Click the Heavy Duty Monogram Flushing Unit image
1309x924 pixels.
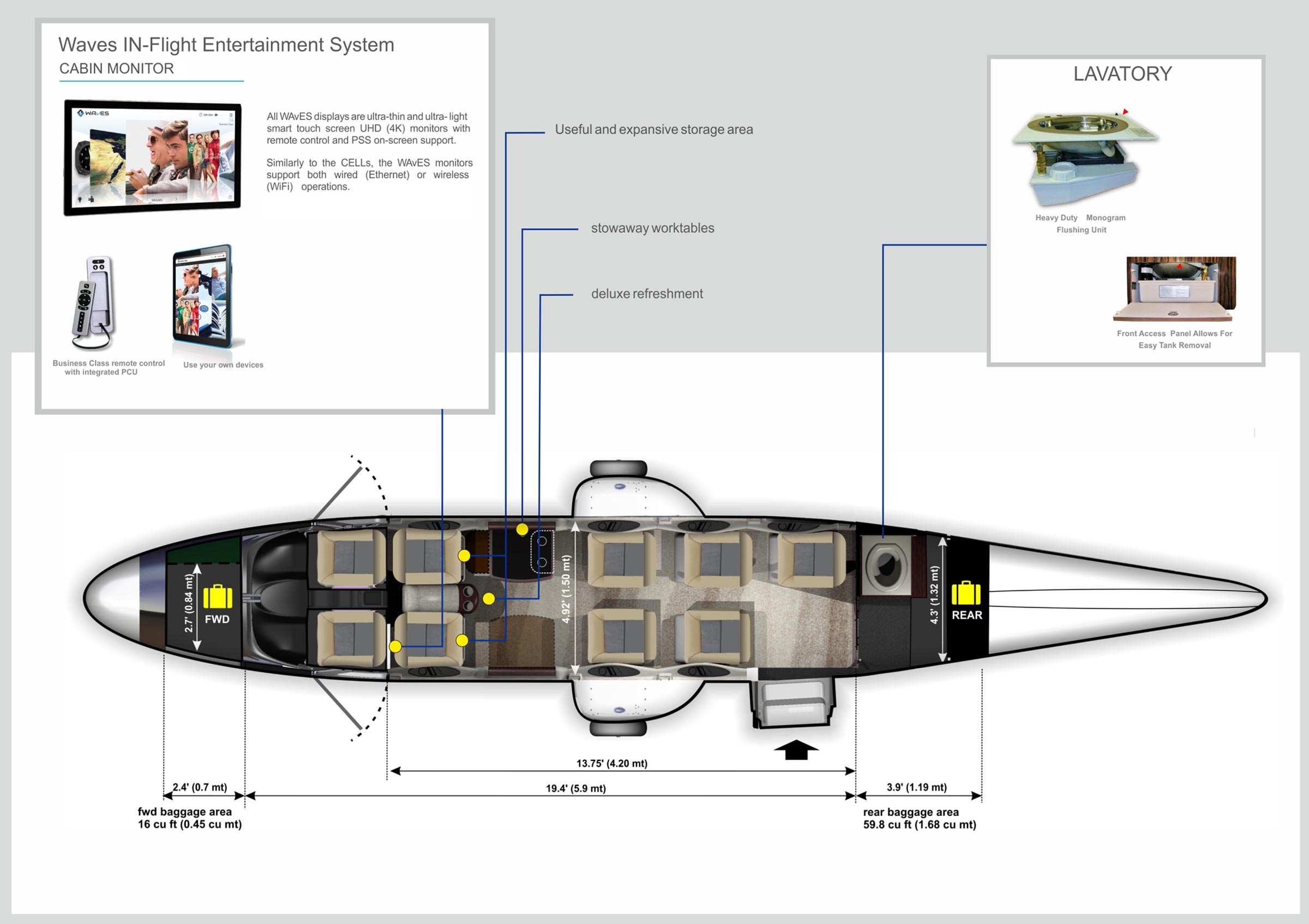pyautogui.click(x=1084, y=157)
